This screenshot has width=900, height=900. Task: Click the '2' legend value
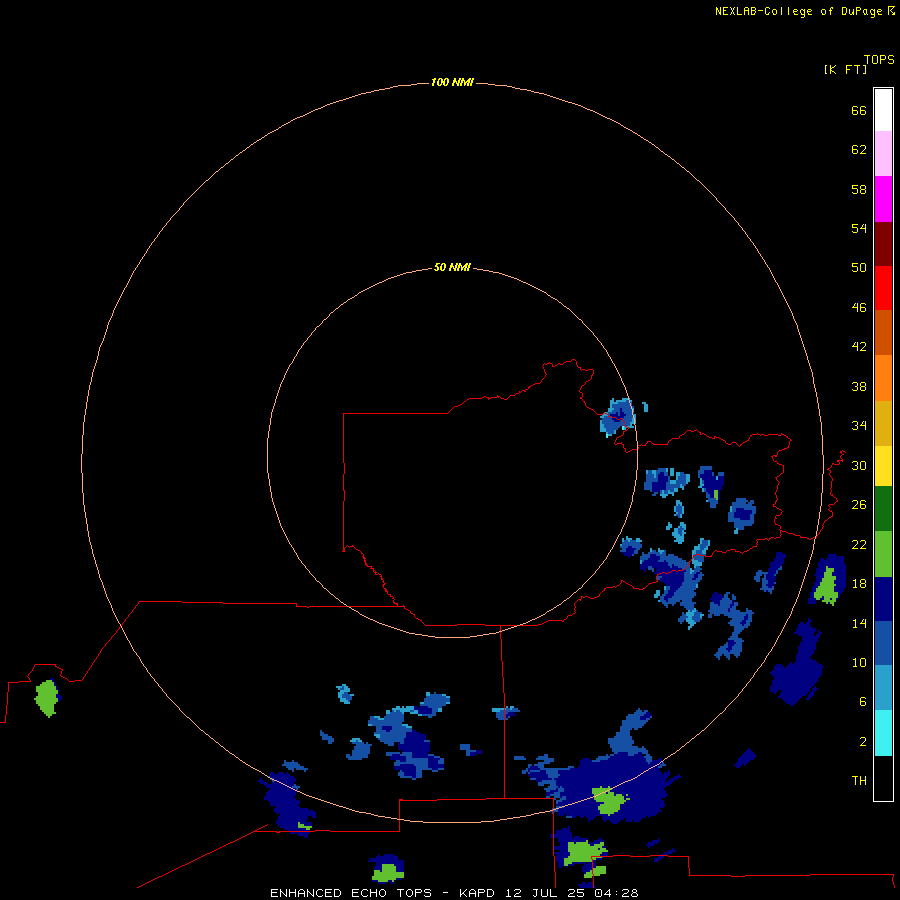coord(863,742)
